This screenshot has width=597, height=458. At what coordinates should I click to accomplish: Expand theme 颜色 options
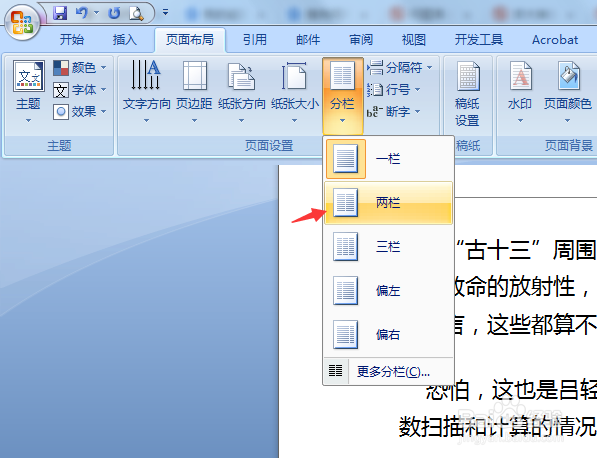(x=80, y=68)
